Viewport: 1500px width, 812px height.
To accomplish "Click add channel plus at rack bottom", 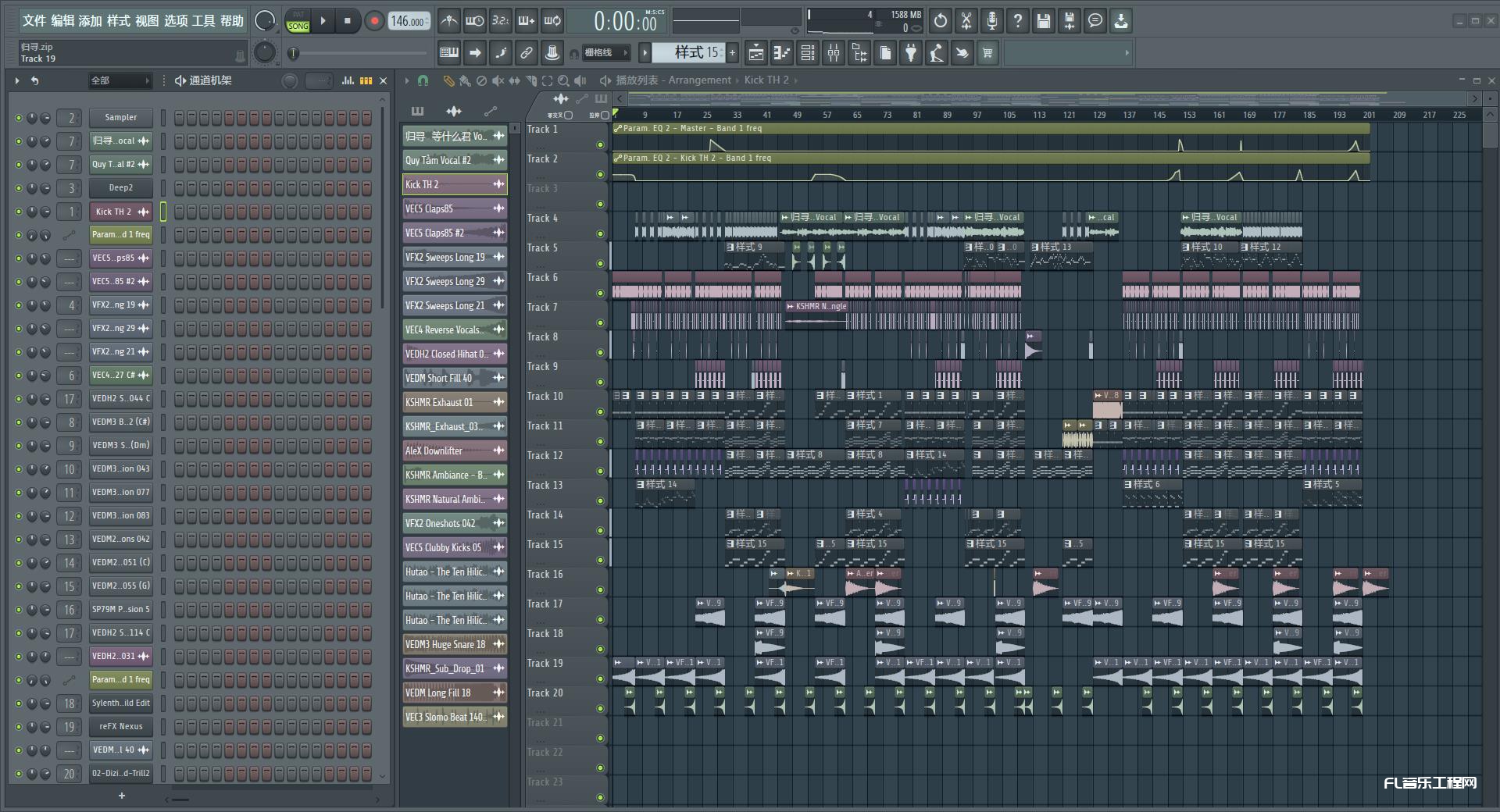I will tap(121, 796).
